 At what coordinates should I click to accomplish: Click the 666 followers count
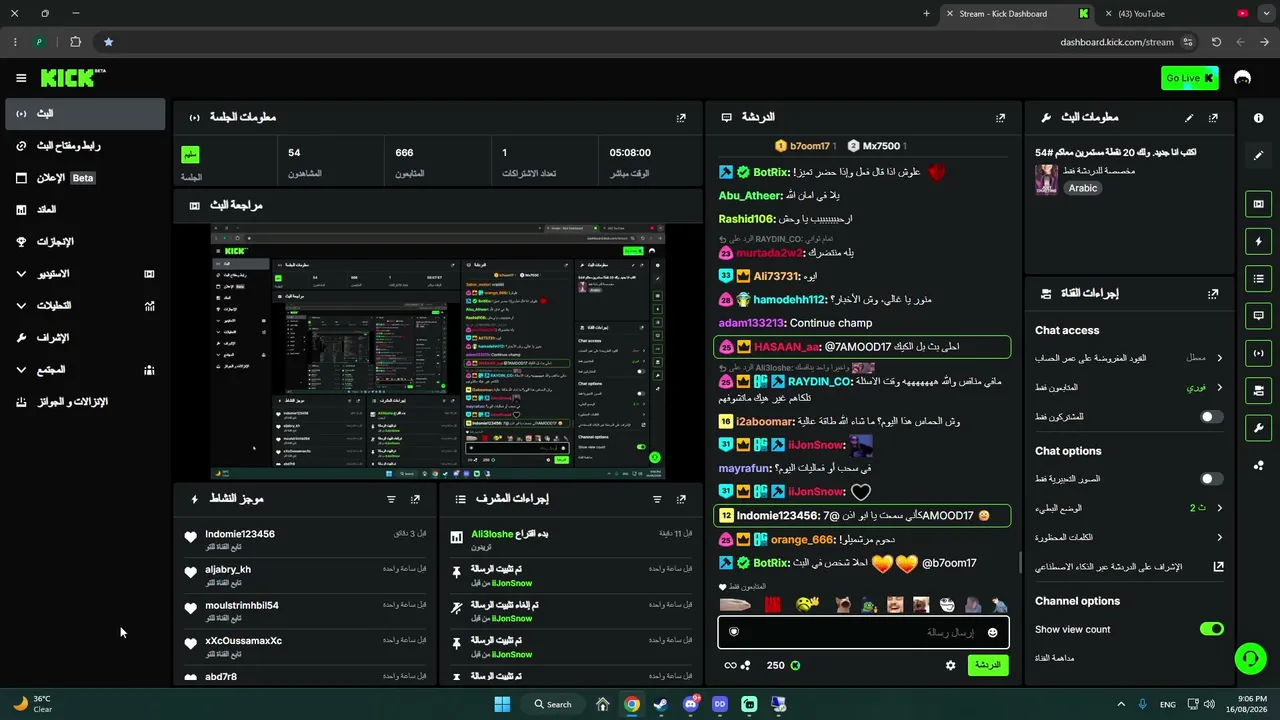coord(404,153)
